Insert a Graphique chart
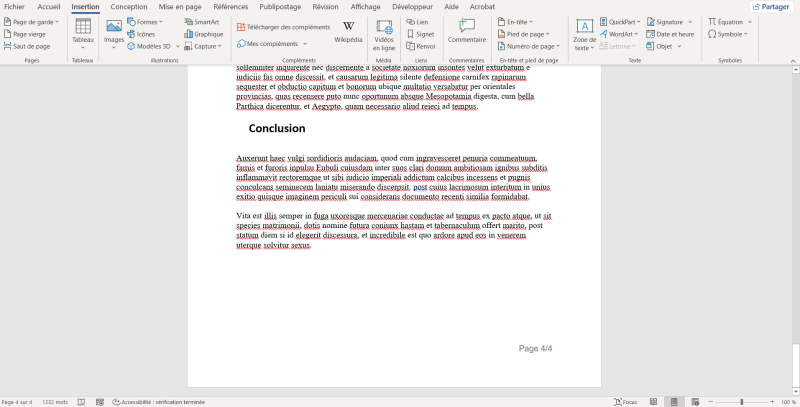The image size is (800, 407). 204,34
